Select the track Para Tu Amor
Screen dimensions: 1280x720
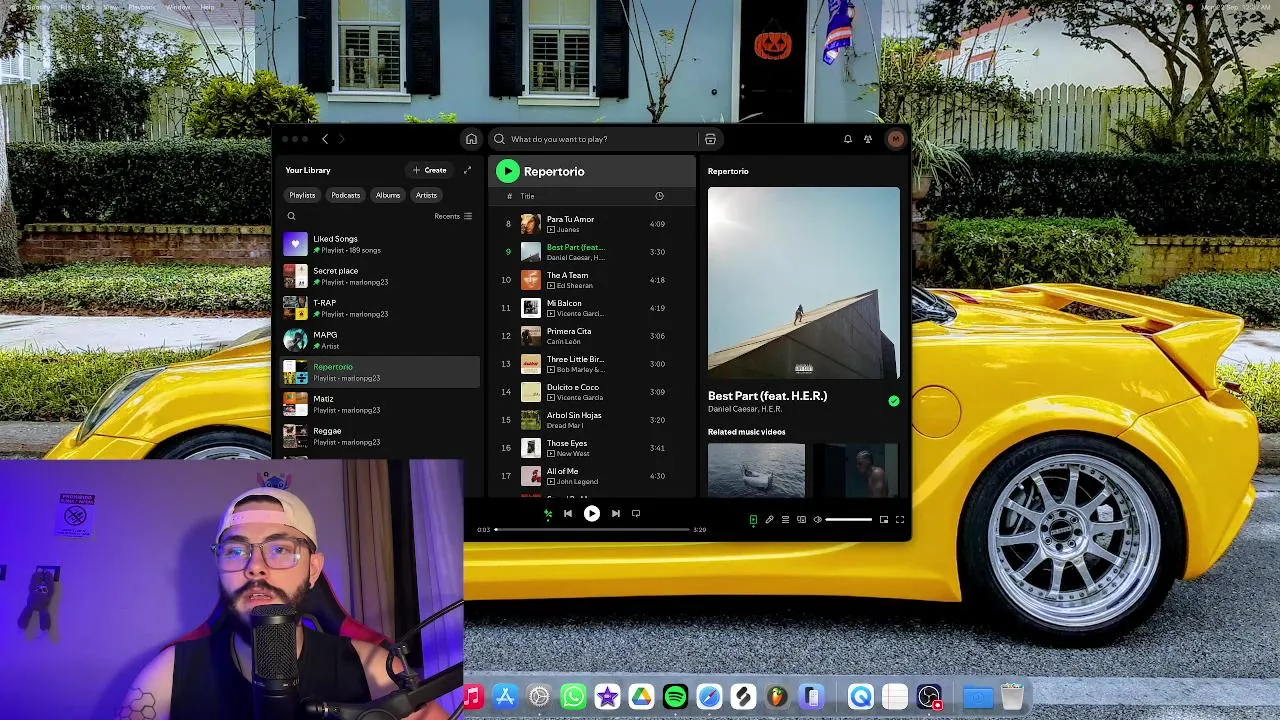591,224
